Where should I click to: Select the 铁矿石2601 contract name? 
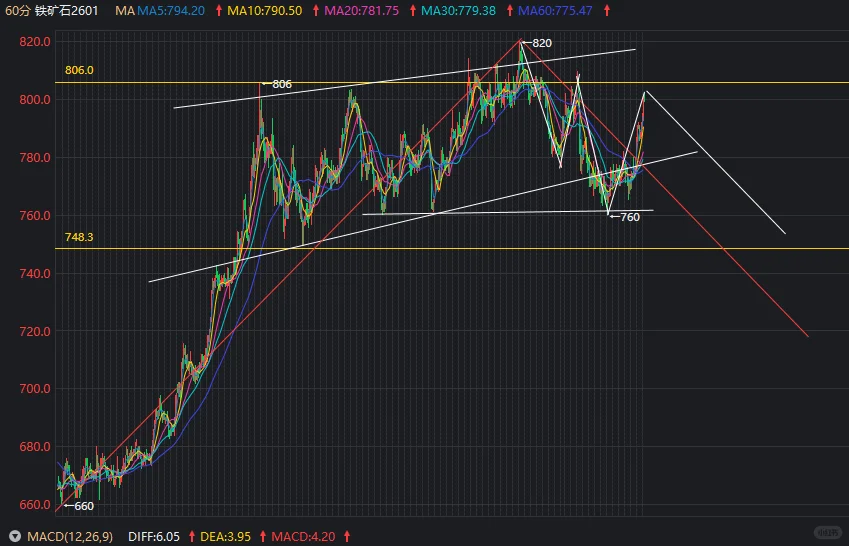(67, 10)
